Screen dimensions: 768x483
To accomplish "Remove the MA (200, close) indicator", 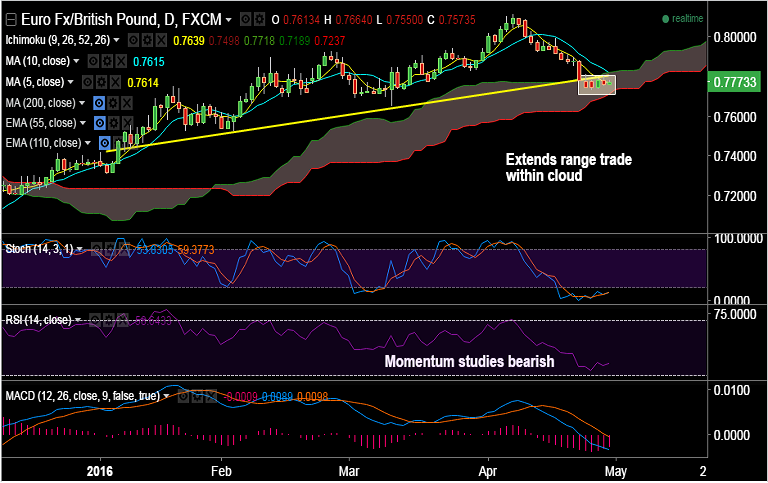I will click(127, 103).
